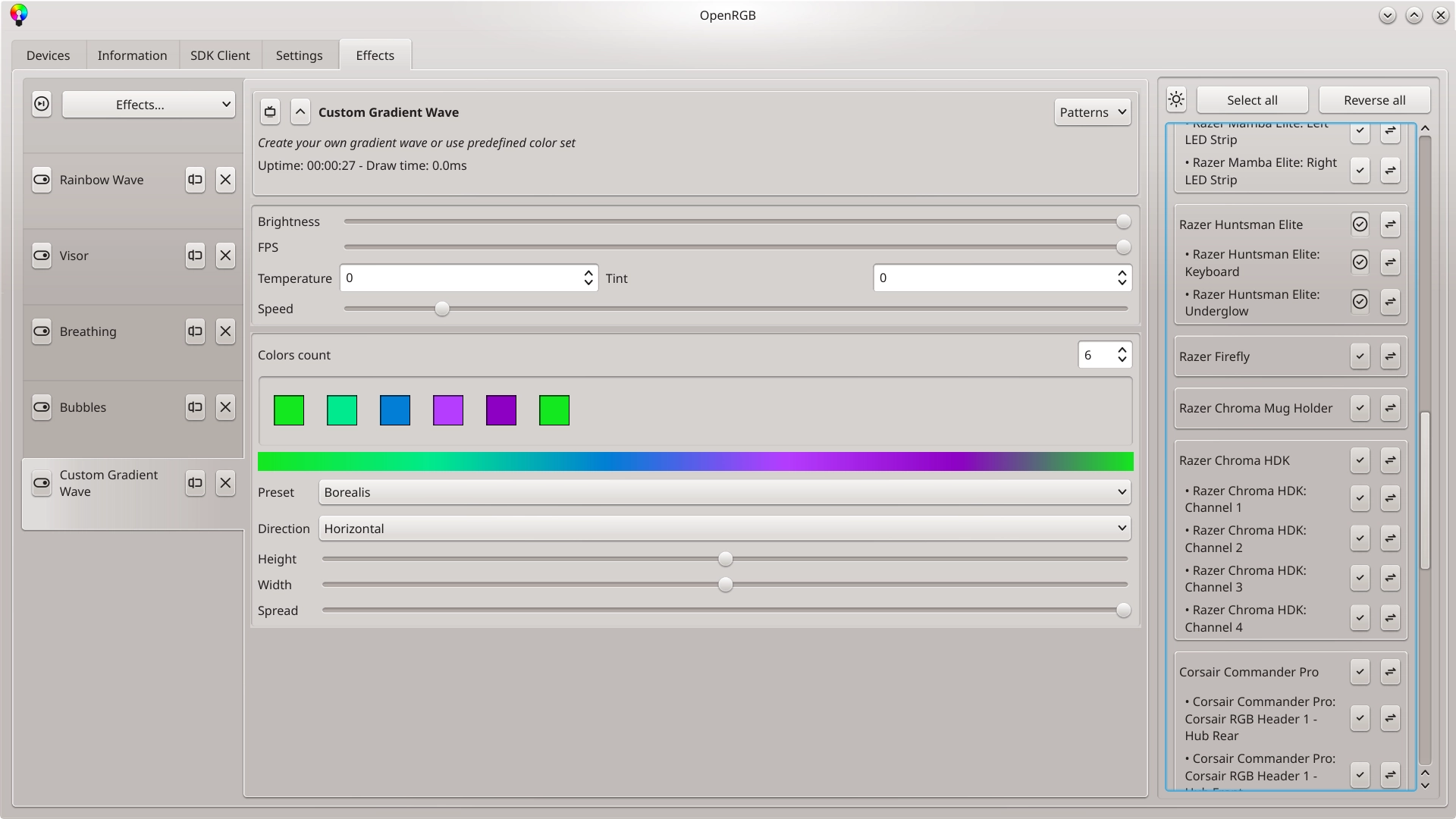
Task: Remove the Custom Gradient Wave effect
Action: [x=225, y=483]
